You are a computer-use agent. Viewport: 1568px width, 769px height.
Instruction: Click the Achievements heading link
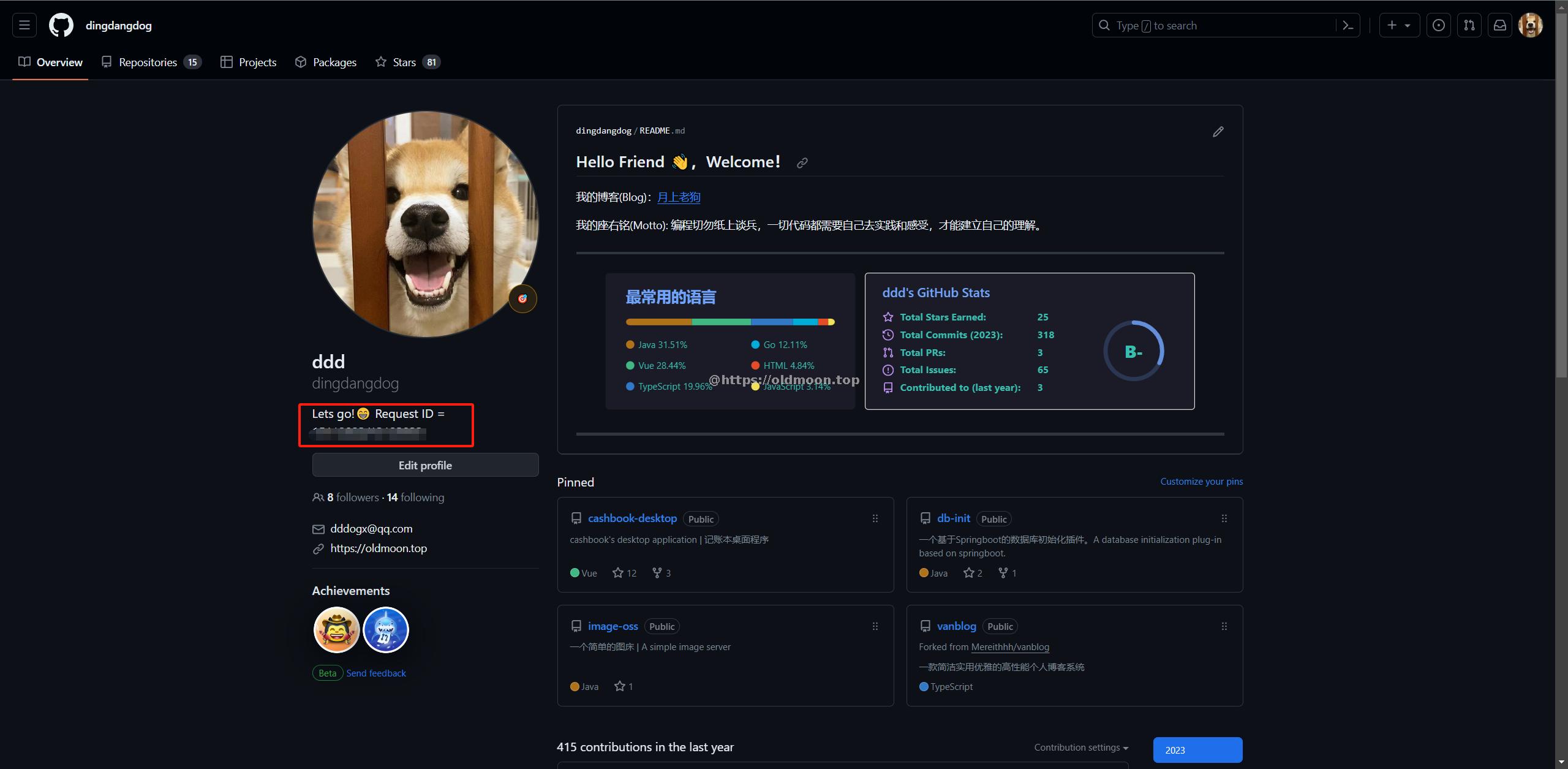point(351,591)
